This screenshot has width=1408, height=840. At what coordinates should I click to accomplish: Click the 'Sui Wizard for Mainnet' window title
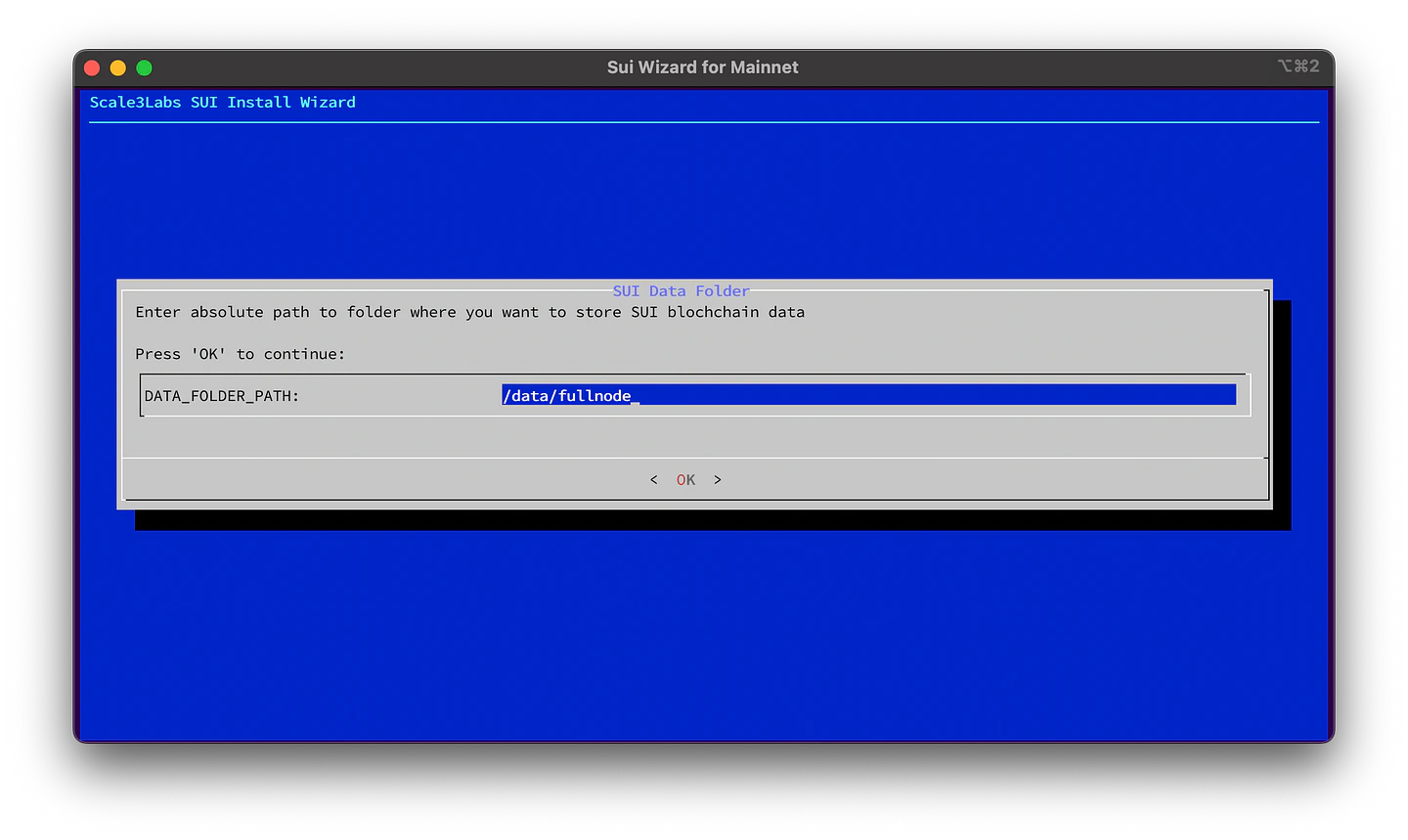click(x=703, y=67)
